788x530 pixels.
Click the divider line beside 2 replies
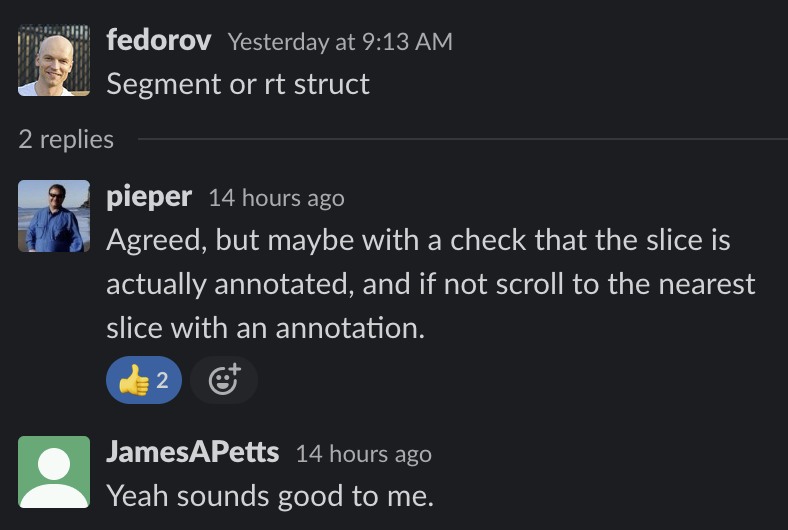click(462, 139)
